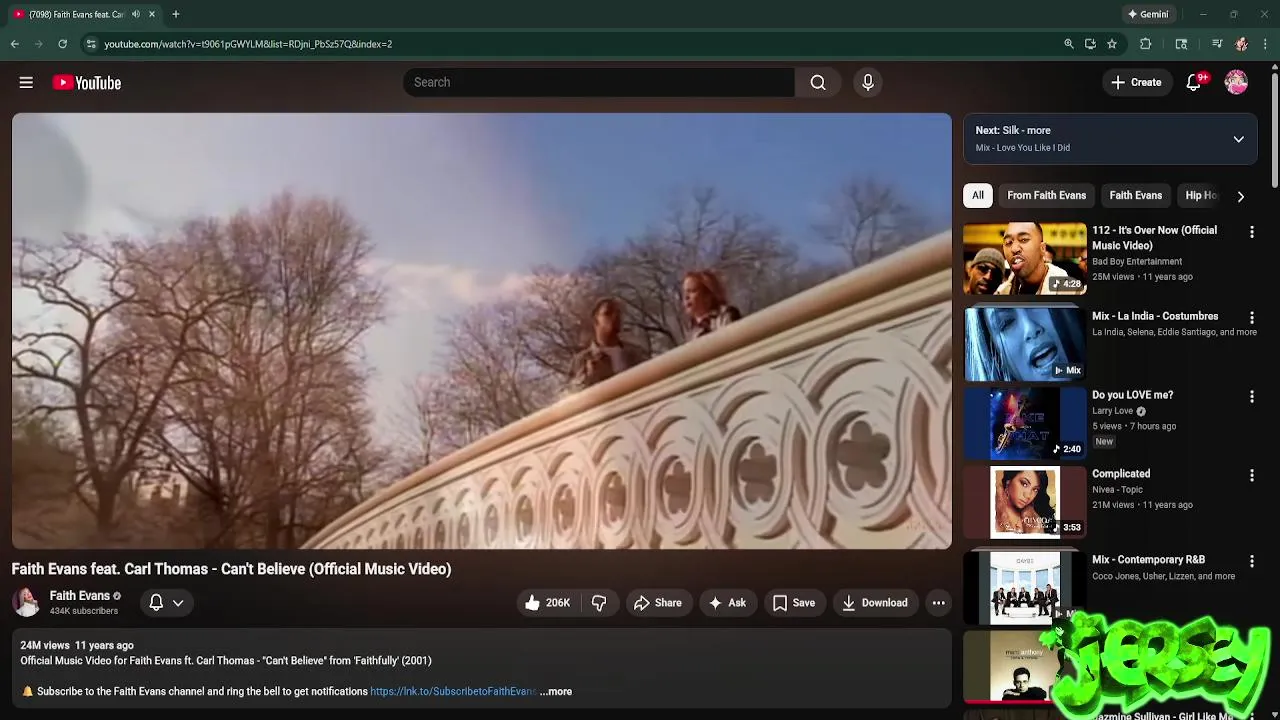Viewport: 1280px width, 720px height.
Task: View site information icon in address bar
Action: coord(91,44)
